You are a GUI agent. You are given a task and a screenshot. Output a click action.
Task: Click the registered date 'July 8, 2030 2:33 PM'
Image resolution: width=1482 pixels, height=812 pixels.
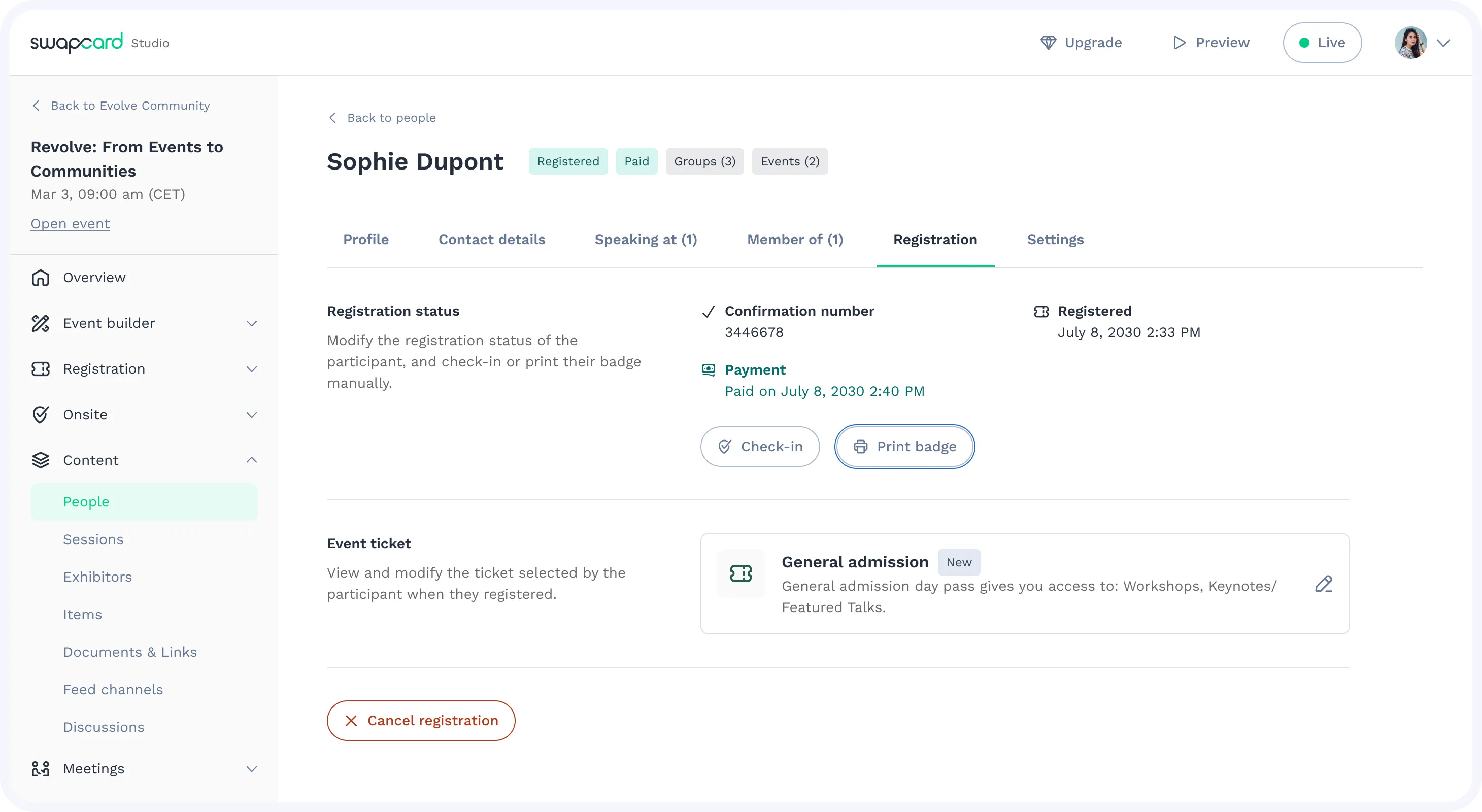1129,332
